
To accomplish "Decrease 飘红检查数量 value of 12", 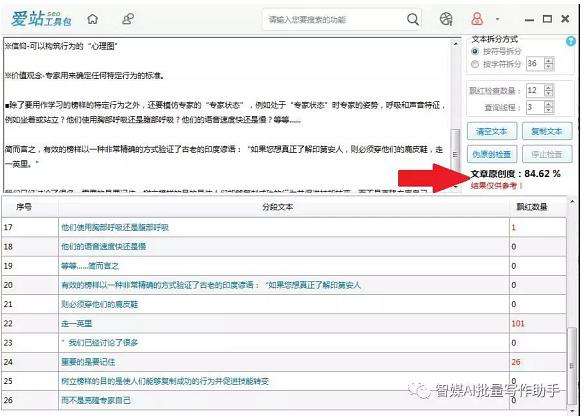I will (549, 94).
